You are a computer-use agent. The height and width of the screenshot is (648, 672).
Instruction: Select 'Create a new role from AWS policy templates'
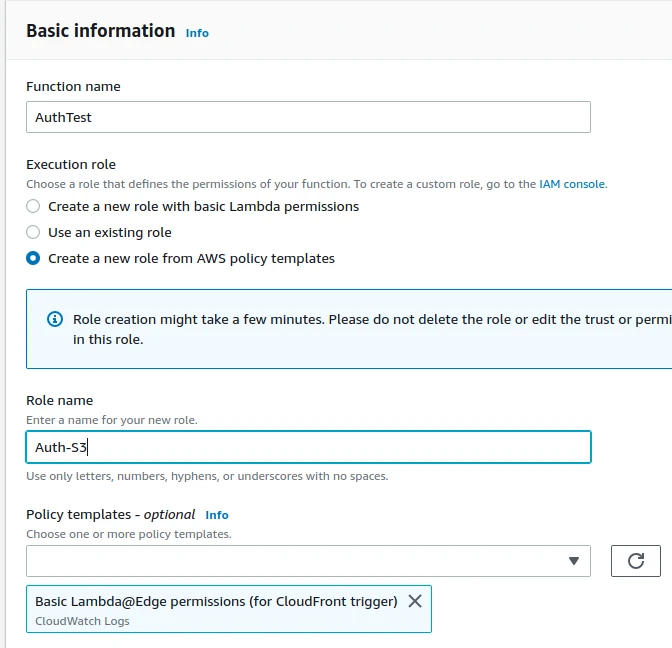tap(34, 258)
